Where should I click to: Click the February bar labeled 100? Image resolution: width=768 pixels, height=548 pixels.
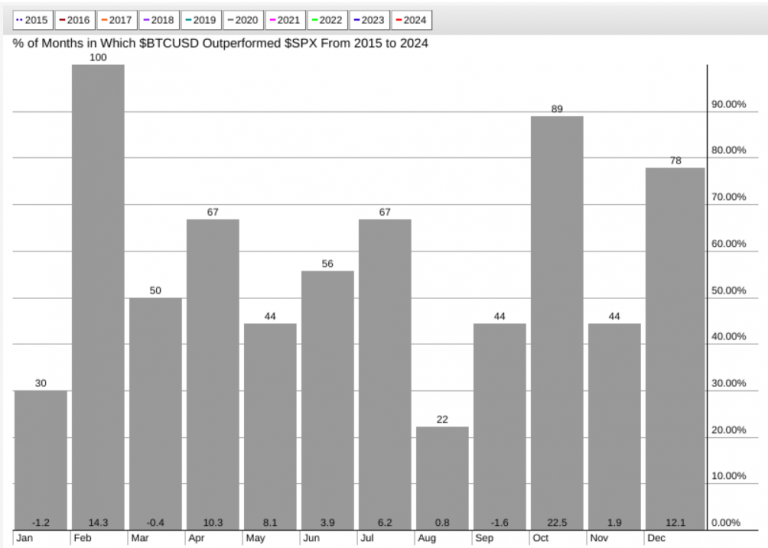(98, 297)
